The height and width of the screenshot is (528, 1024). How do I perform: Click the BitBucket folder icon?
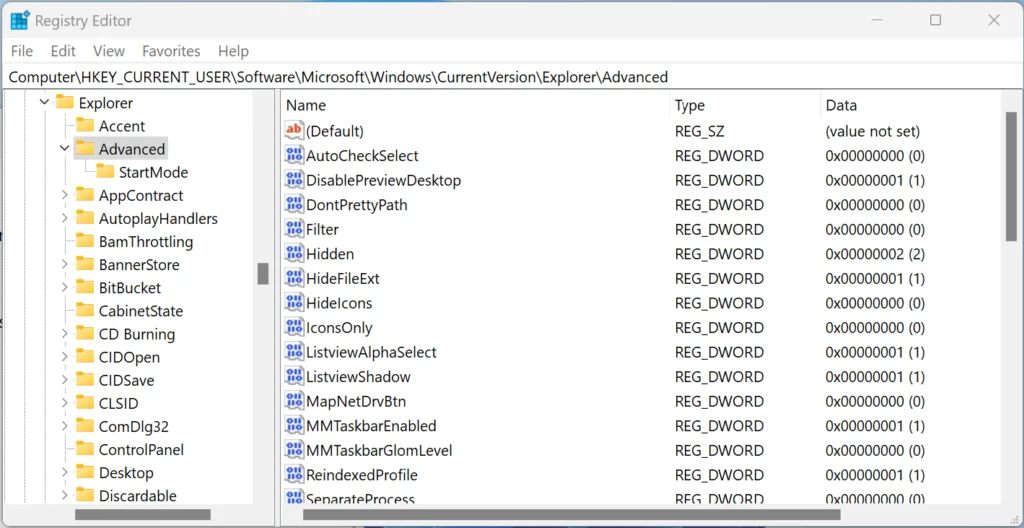click(x=85, y=288)
